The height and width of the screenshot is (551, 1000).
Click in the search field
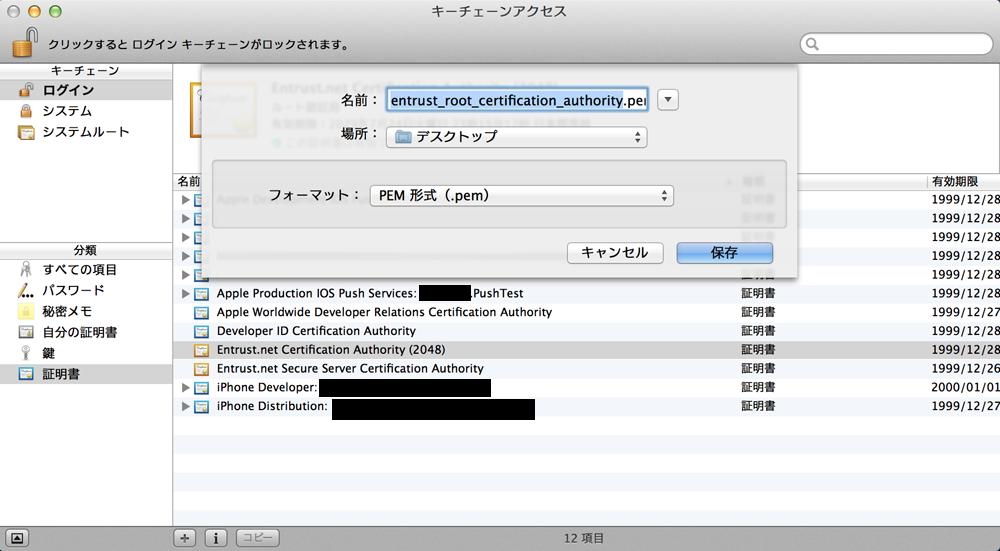point(896,43)
